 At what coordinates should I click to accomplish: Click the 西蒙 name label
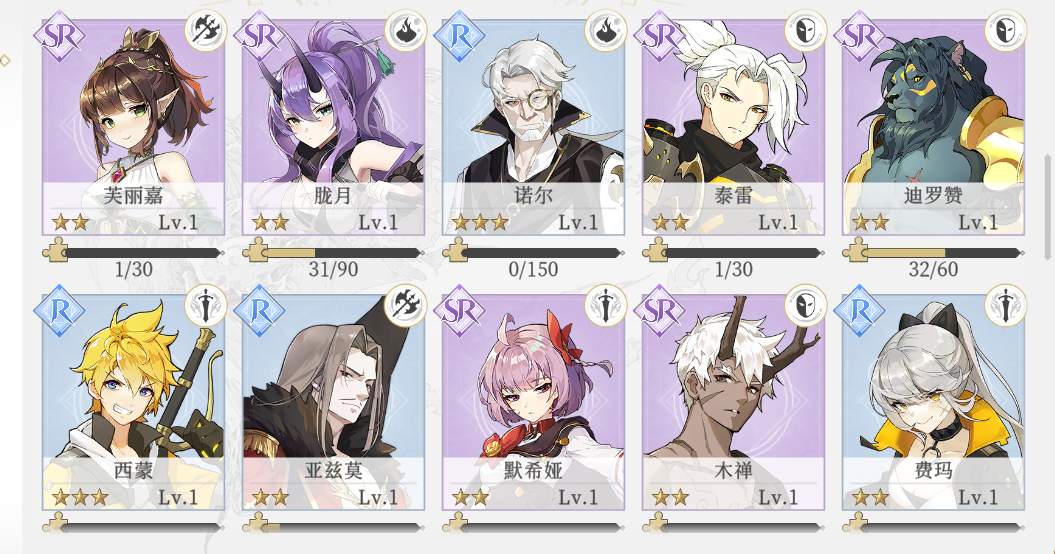[x=133, y=470]
